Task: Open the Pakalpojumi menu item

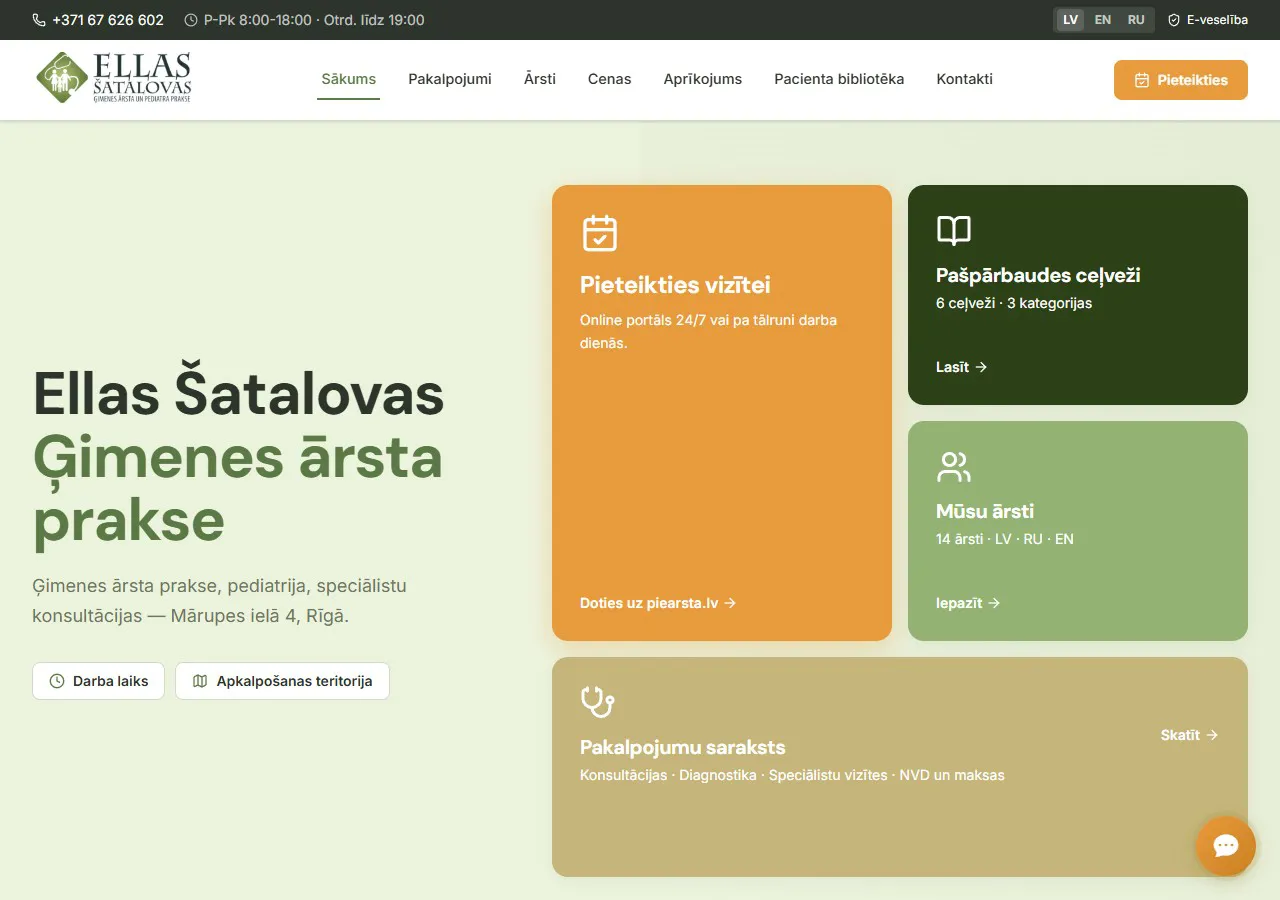Action: pyautogui.click(x=450, y=79)
